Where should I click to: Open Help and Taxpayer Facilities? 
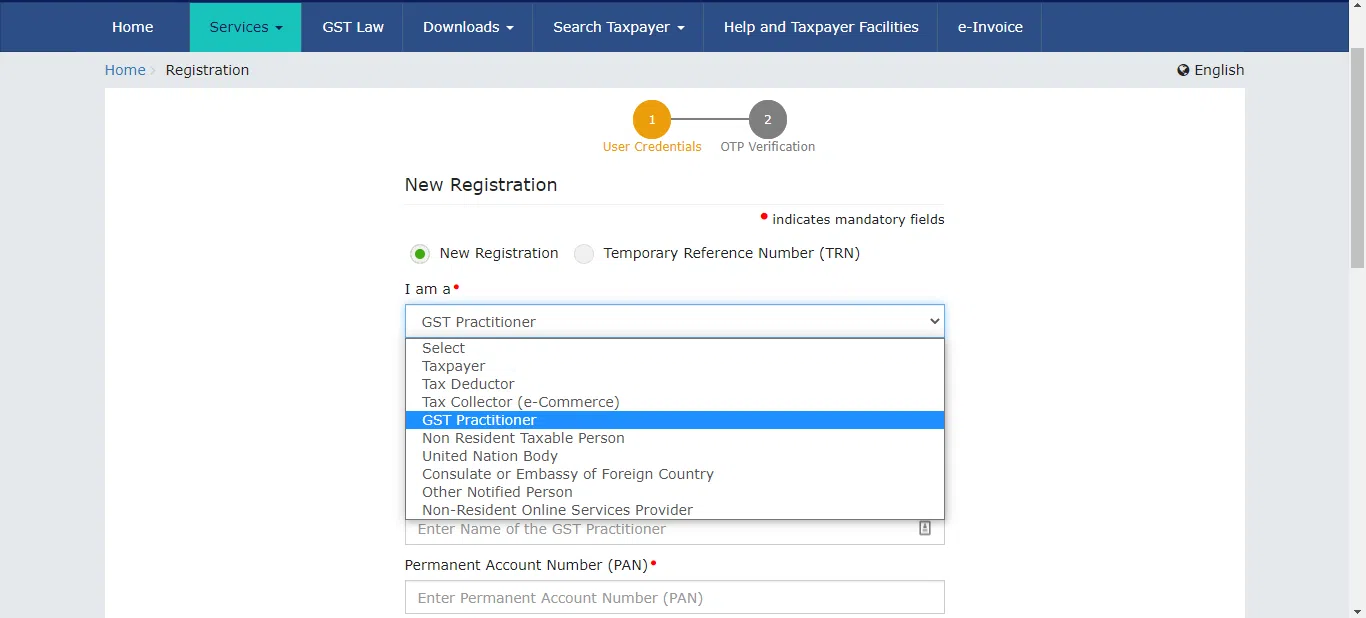point(821,27)
